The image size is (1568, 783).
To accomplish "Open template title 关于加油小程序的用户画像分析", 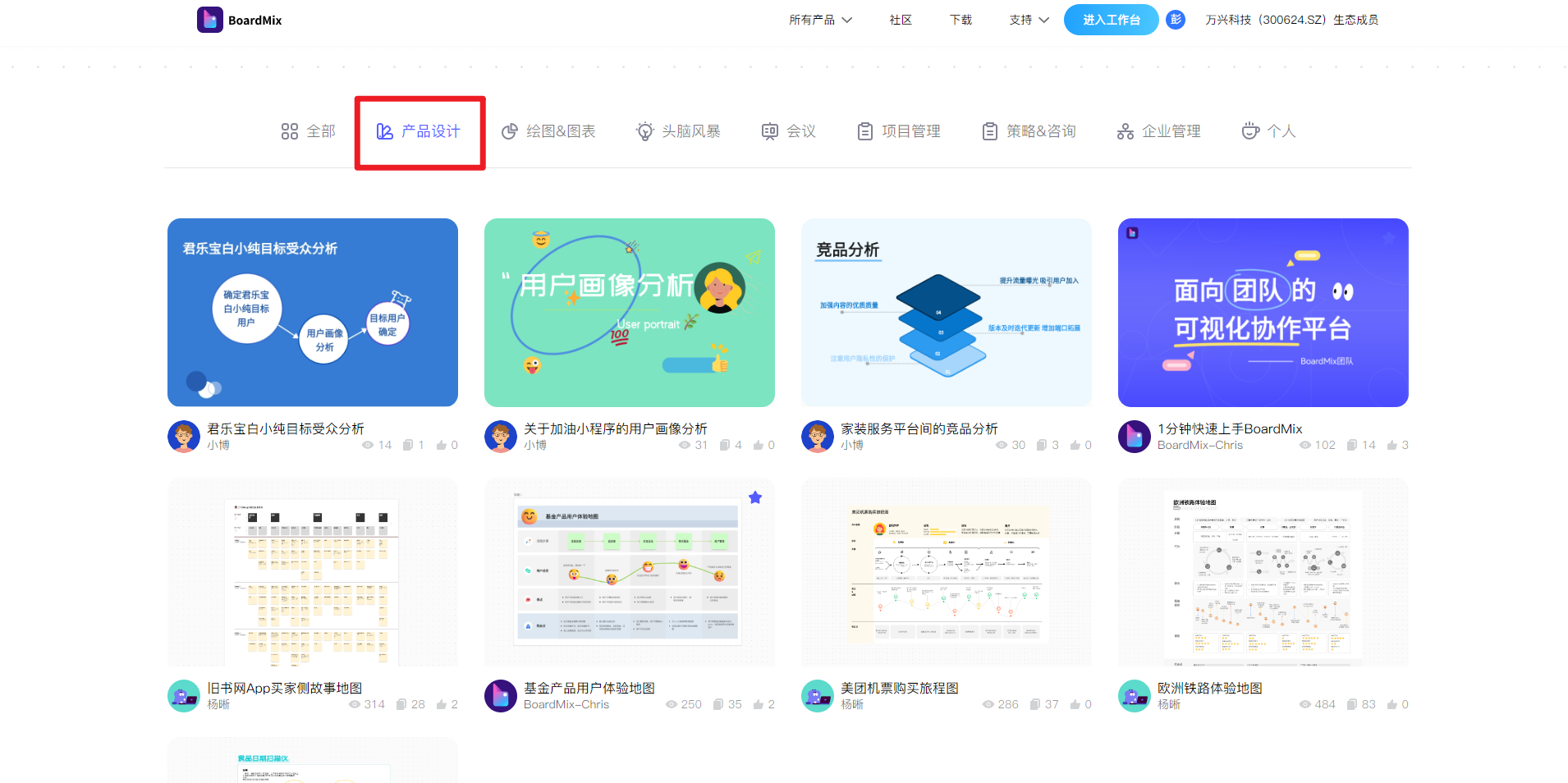I will [x=616, y=428].
